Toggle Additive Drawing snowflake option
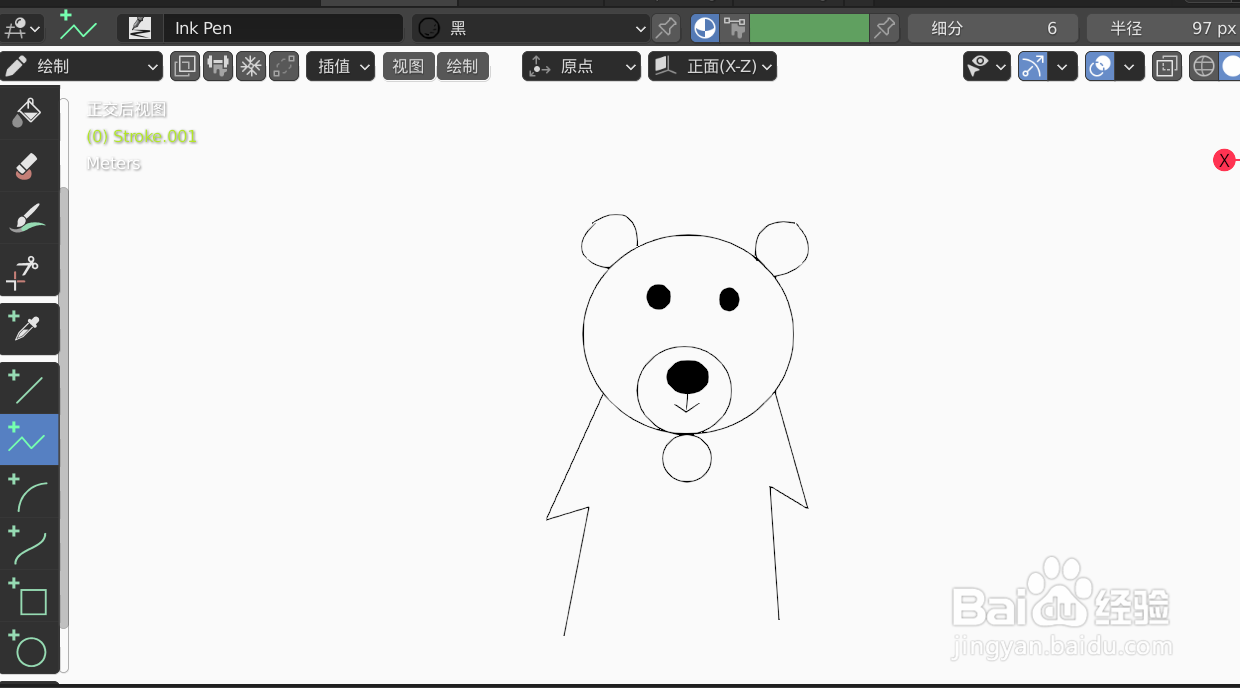1240x688 pixels. coord(251,67)
